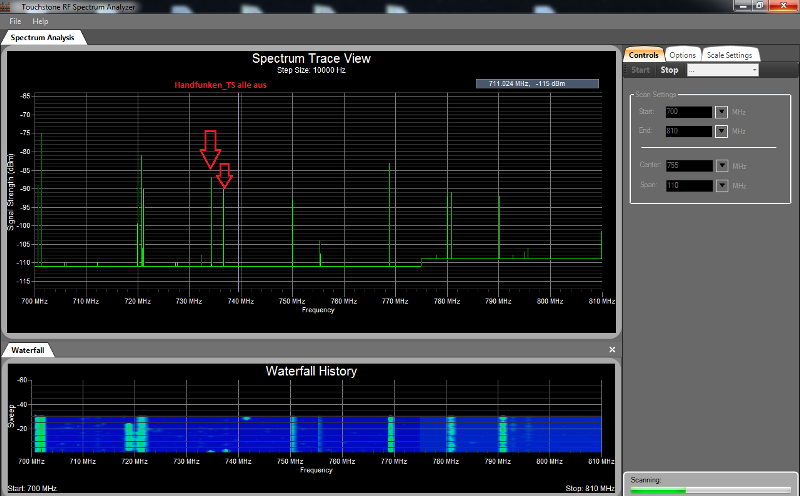Restore down the Touchstone window
The image size is (800, 496).
(760, 6)
